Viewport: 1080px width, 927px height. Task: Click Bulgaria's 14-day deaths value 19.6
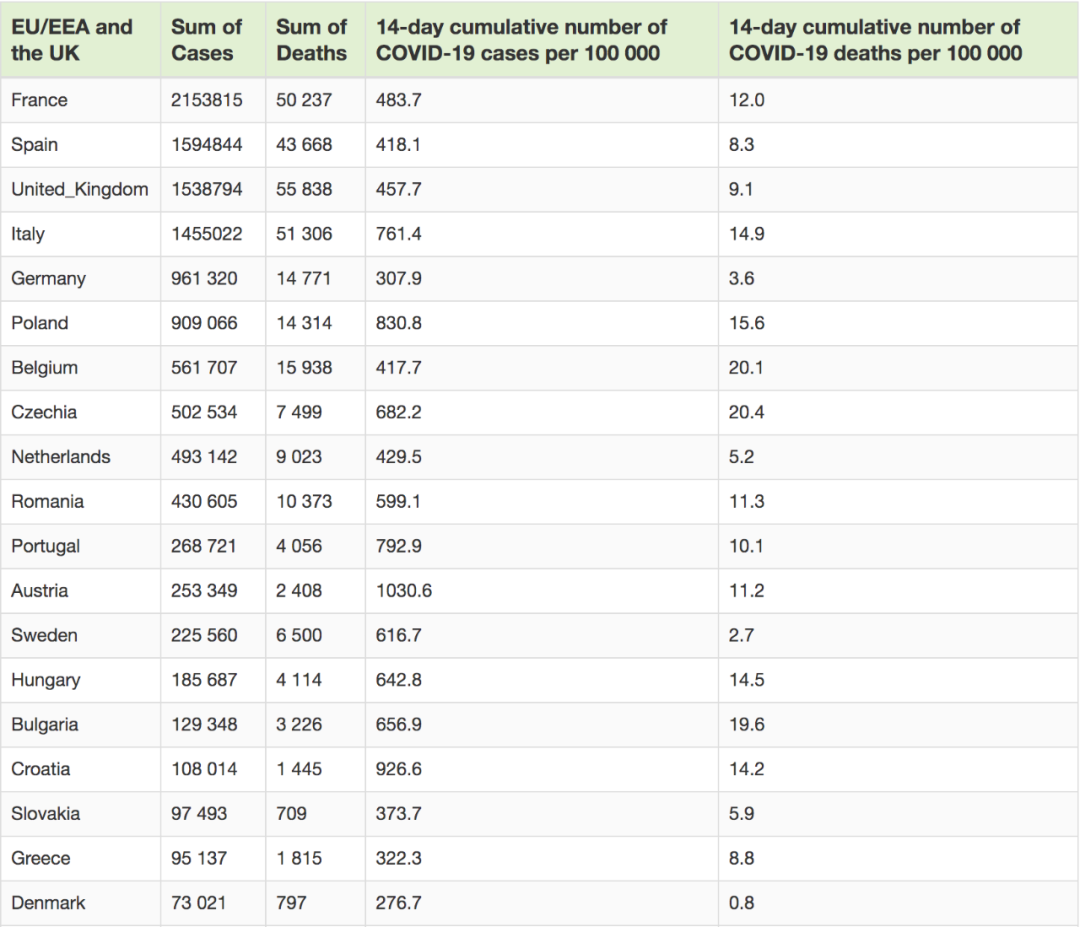tap(747, 725)
